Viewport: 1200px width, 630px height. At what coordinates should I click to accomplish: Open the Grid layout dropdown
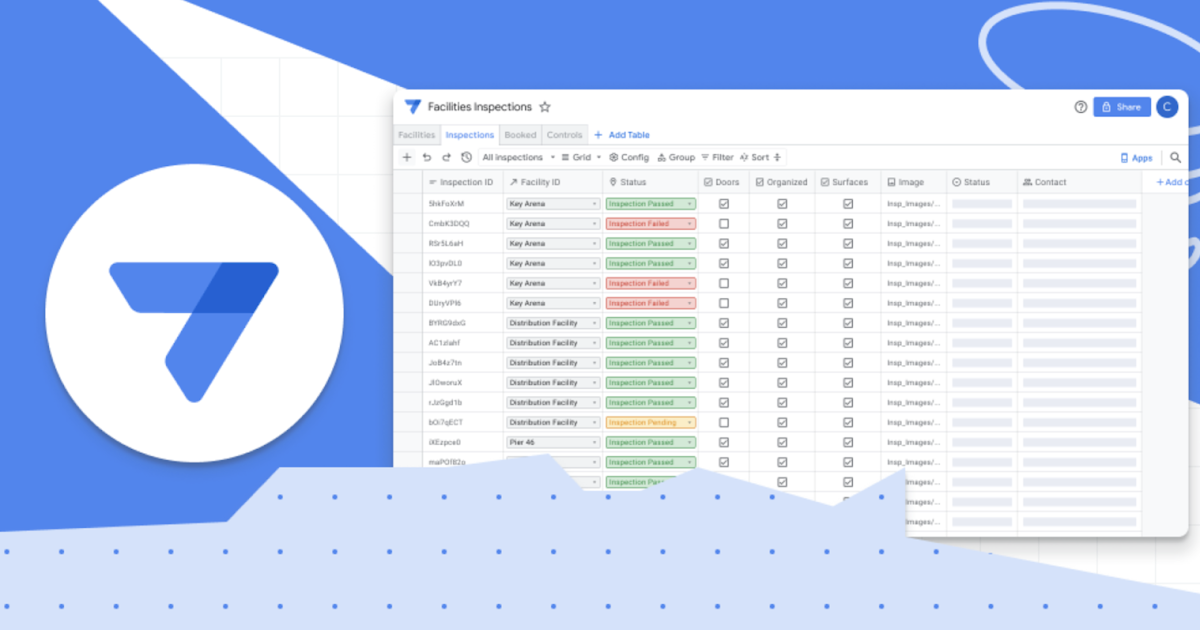pyautogui.click(x=581, y=157)
